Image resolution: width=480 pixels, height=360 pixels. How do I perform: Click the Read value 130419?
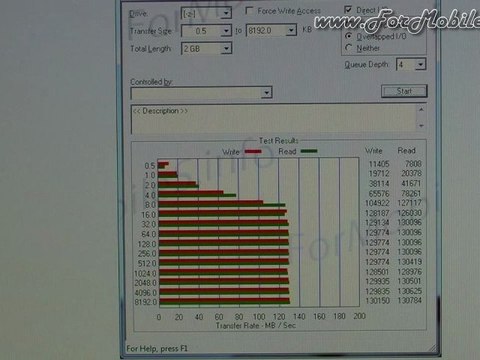pos(410,262)
